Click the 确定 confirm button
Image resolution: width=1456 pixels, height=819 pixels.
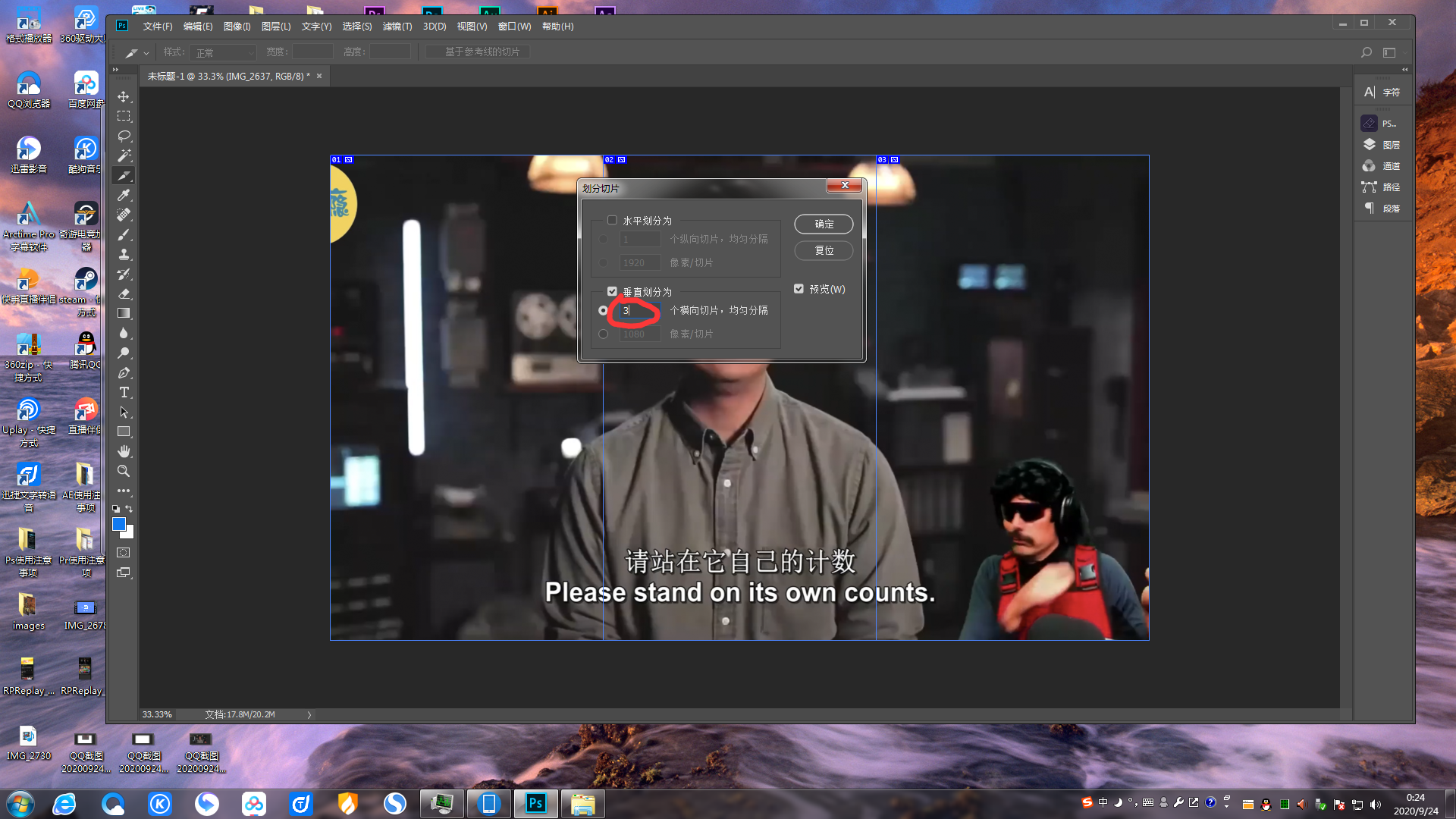(824, 224)
